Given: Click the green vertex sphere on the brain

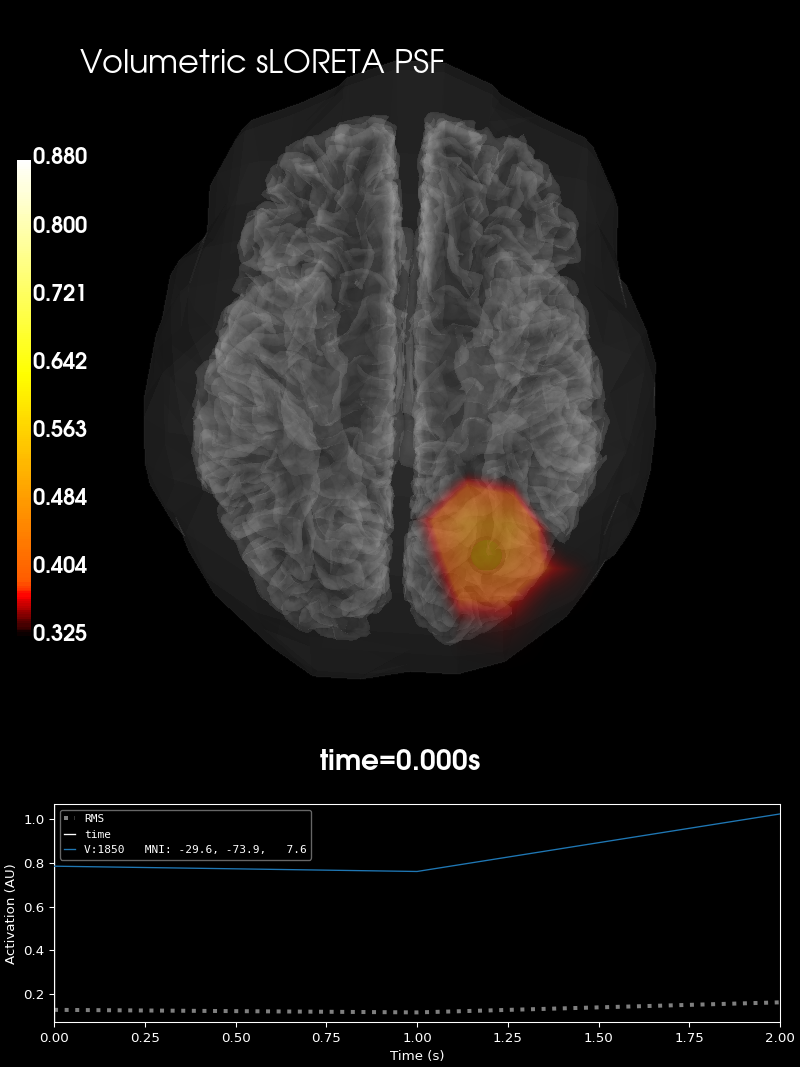Looking at the screenshot, I should point(487,555).
